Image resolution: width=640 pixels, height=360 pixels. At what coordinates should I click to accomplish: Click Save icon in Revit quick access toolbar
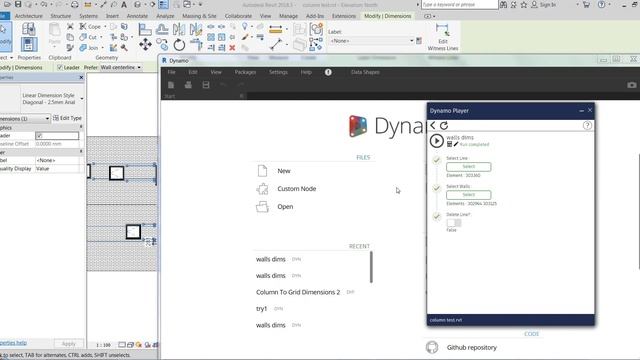pos(18,4)
